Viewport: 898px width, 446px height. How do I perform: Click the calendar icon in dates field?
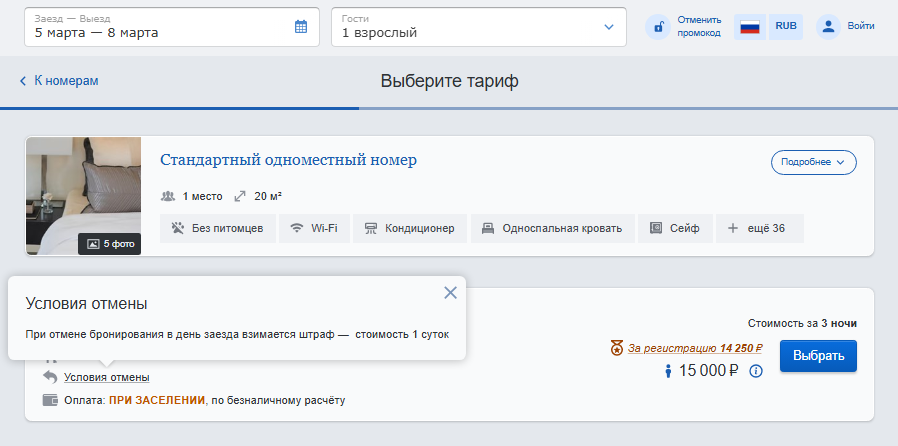point(301,27)
